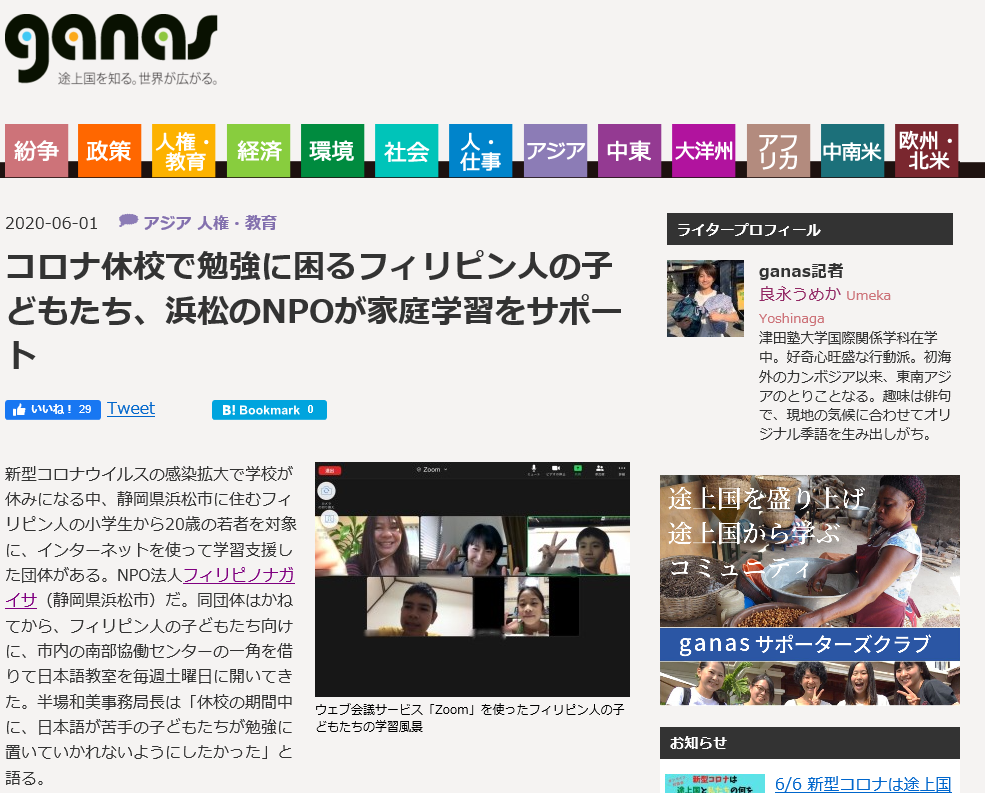Image resolution: width=985 pixels, height=793 pixels.
Task: Open the 政策 category tab
Action: 109,151
